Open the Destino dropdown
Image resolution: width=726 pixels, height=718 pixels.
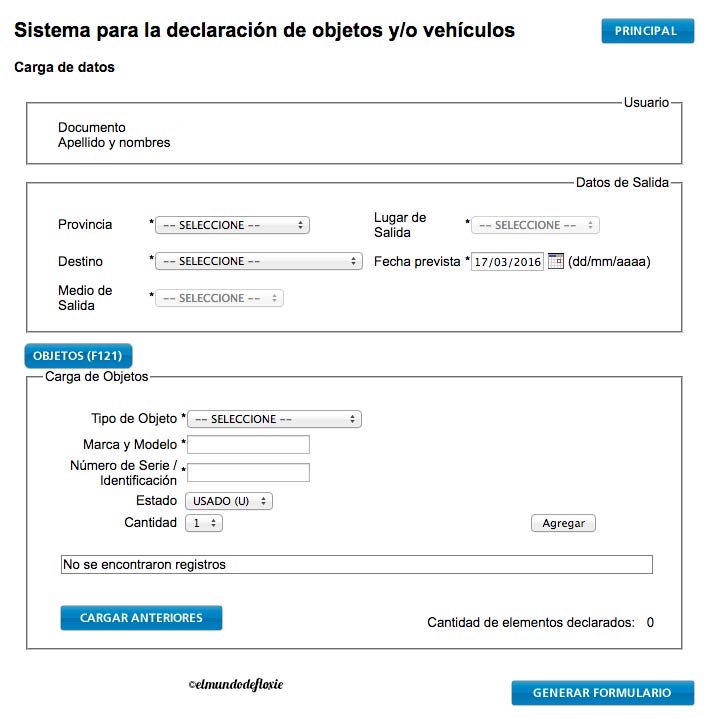tap(259, 262)
